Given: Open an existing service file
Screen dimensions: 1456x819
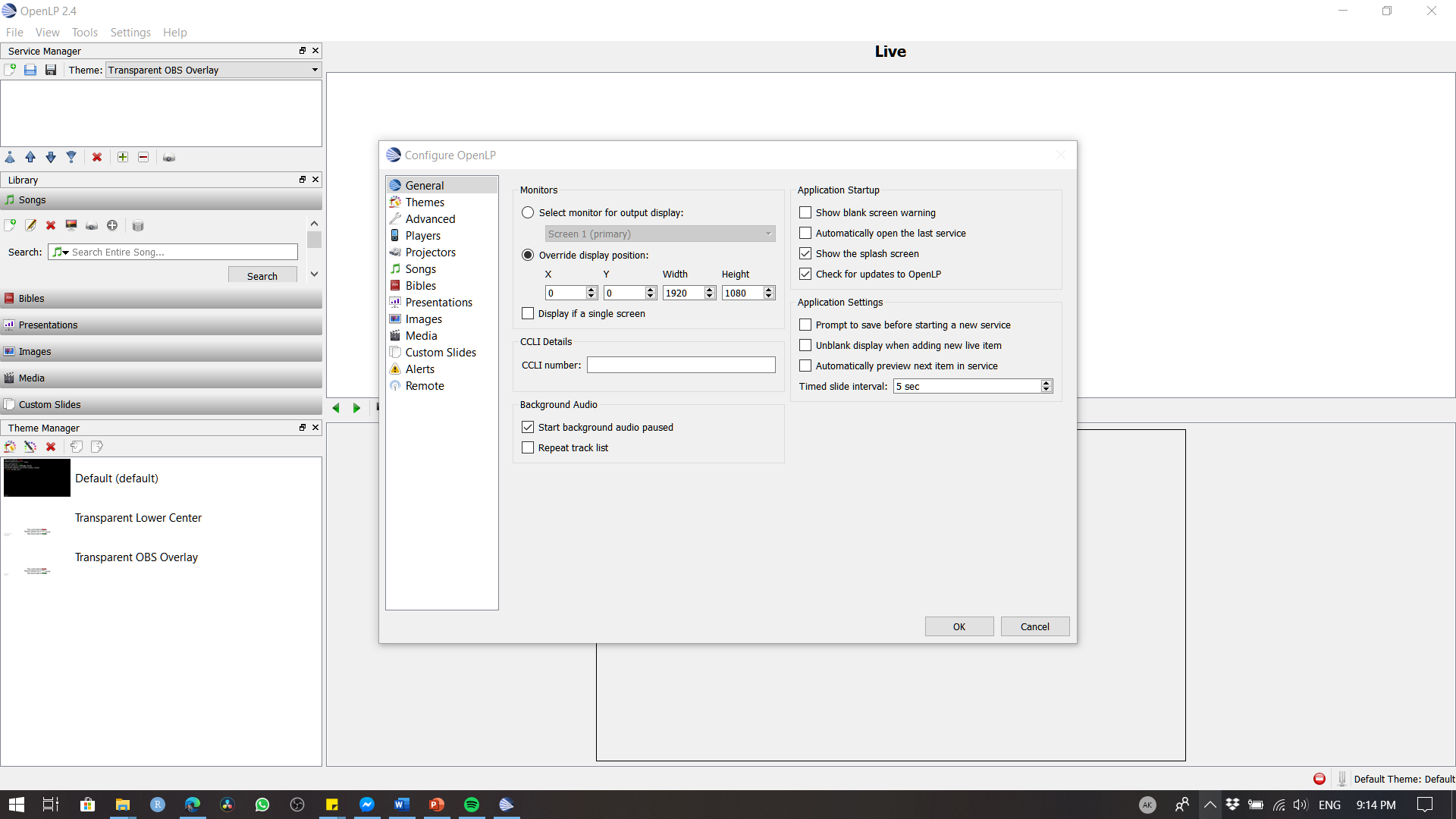Looking at the screenshot, I should coord(30,69).
